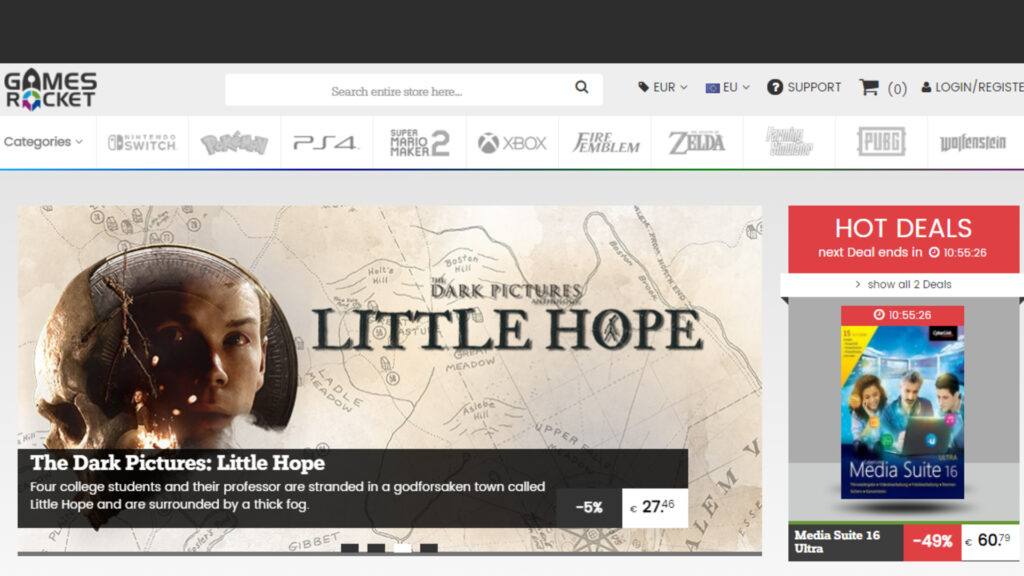Viewport: 1024px width, 576px height.
Task: Expand the EU region selector
Action: pyautogui.click(x=728, y=88)
